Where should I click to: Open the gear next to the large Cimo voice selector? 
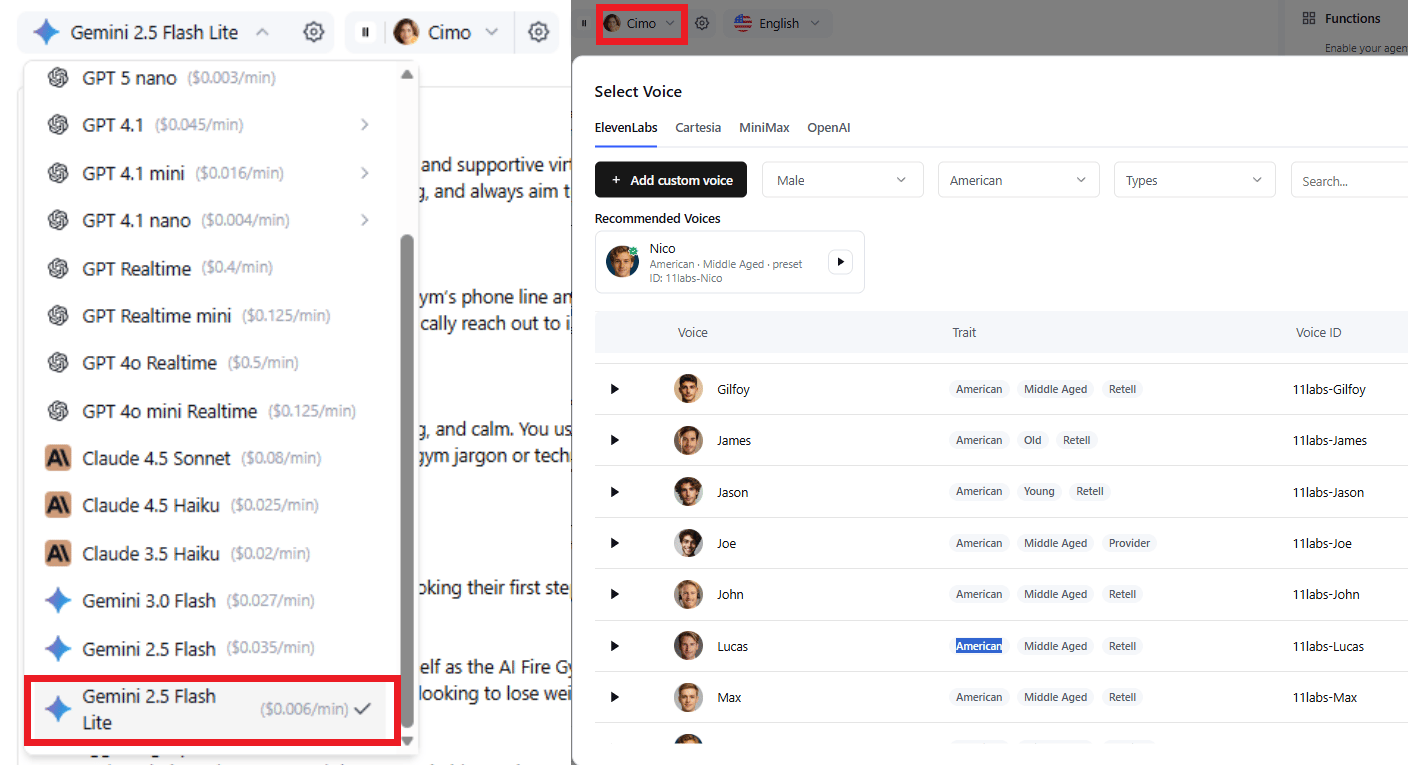538,32
